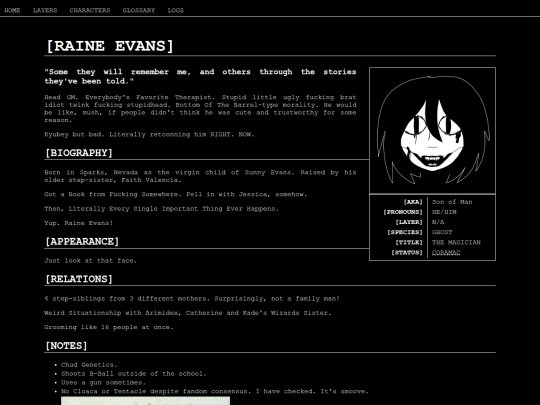Click the 'No Cloaca or Tentacle' note

click(x=215, y=392)
